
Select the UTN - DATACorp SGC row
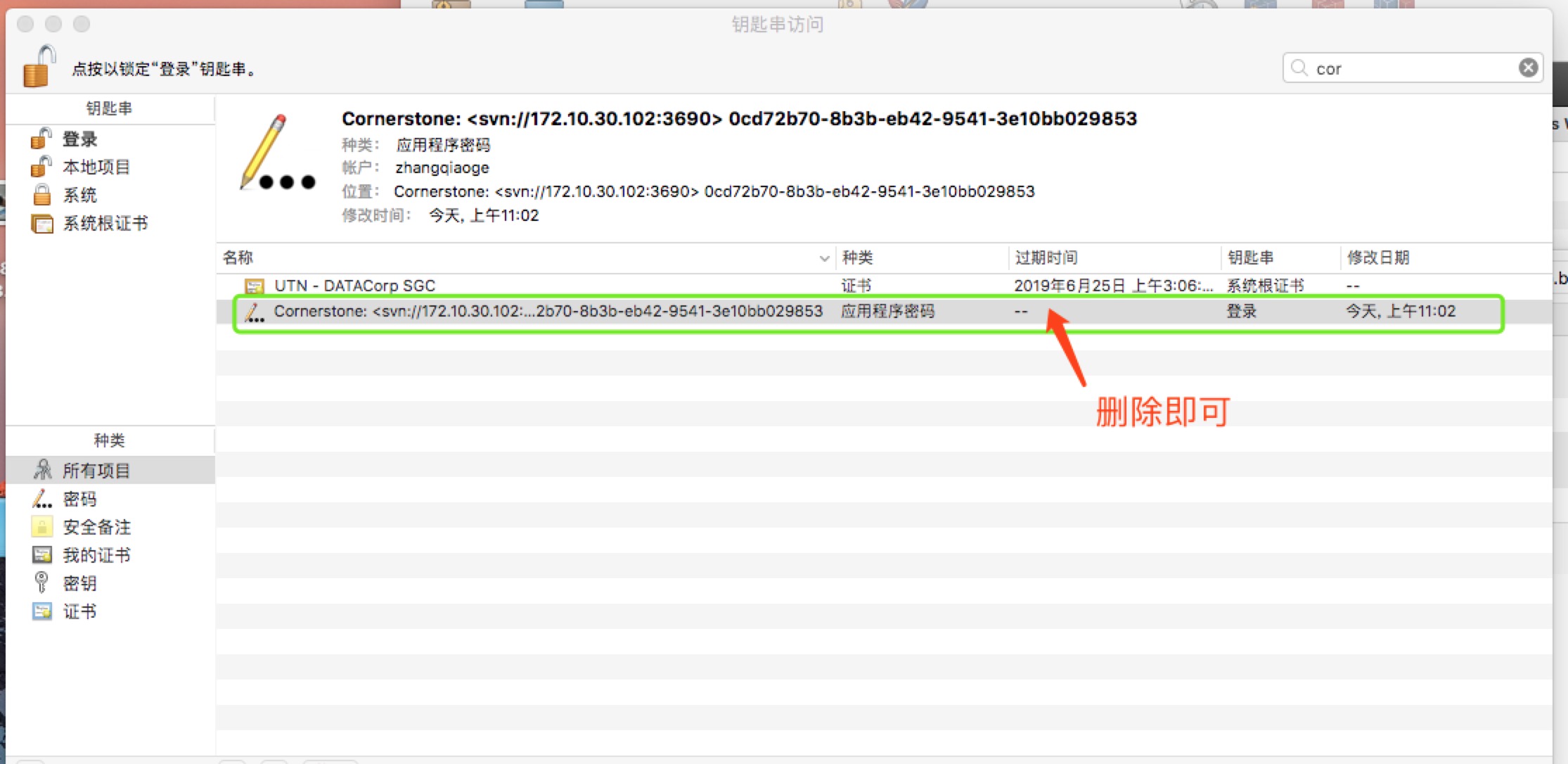tap(884, 286)
